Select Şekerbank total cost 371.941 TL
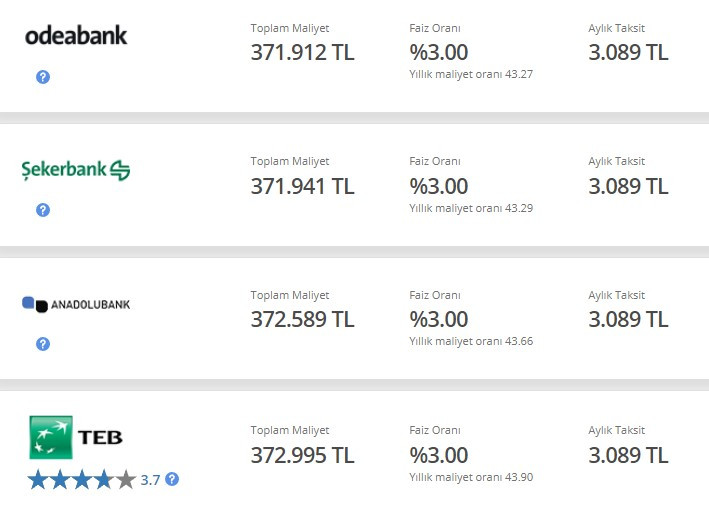This screenshot has height=508, width=709. pyautogui.click(x=303, y=186)
